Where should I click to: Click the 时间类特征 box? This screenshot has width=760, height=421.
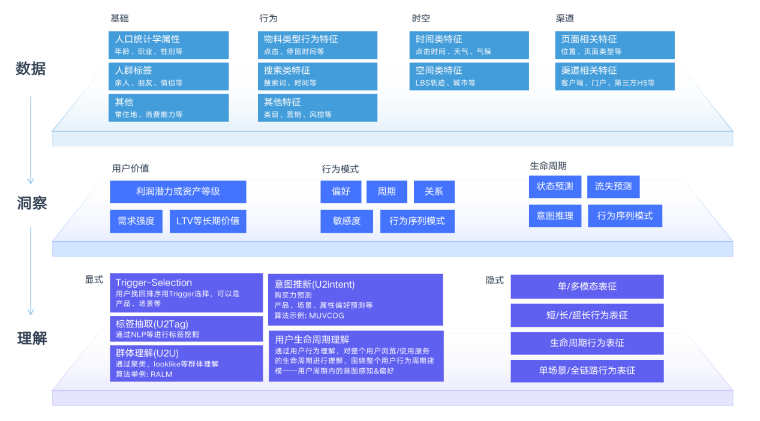point(469,45)
